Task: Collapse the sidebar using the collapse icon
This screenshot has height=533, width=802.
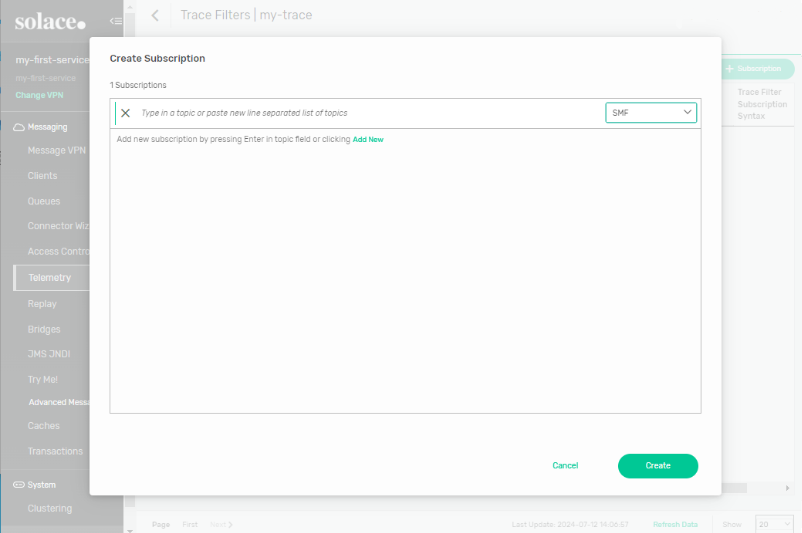Action: click(116, 20)
